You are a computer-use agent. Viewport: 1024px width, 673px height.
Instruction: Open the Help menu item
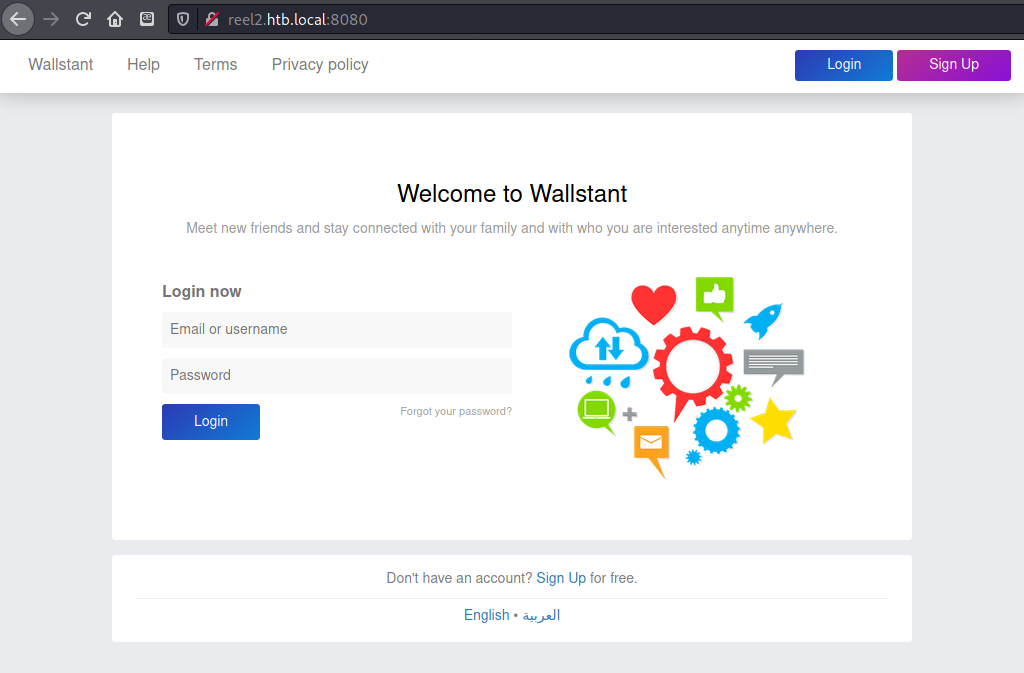pos(143,65)
